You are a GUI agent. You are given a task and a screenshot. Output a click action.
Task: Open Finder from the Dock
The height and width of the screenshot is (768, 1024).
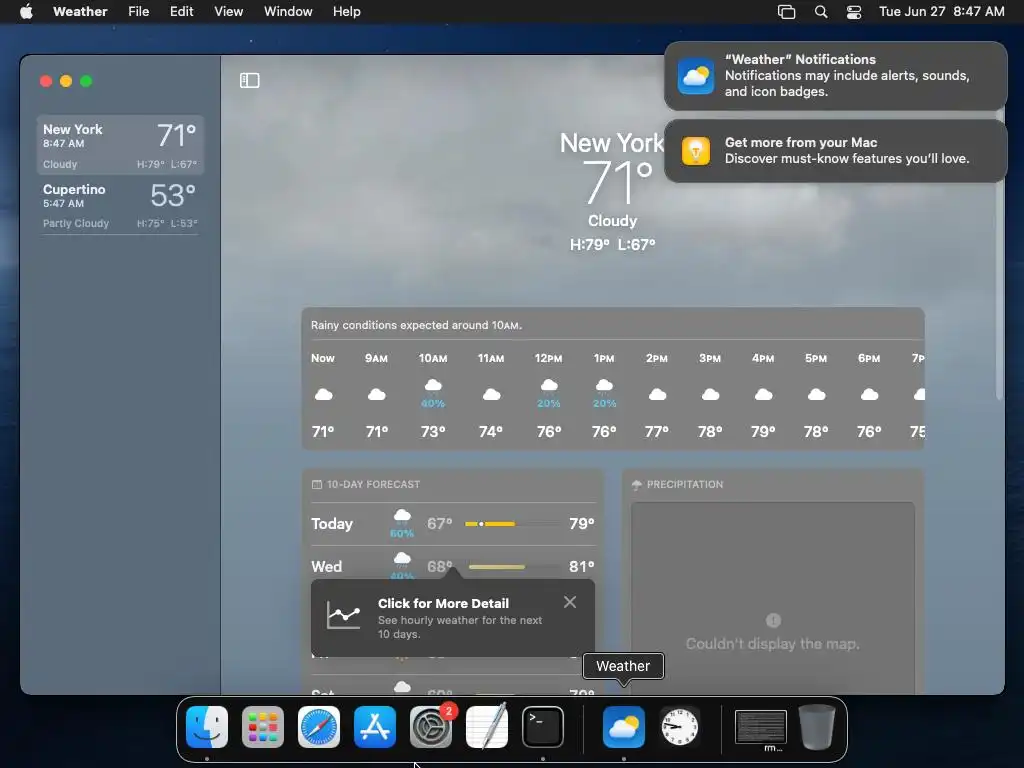pos(206,727)
